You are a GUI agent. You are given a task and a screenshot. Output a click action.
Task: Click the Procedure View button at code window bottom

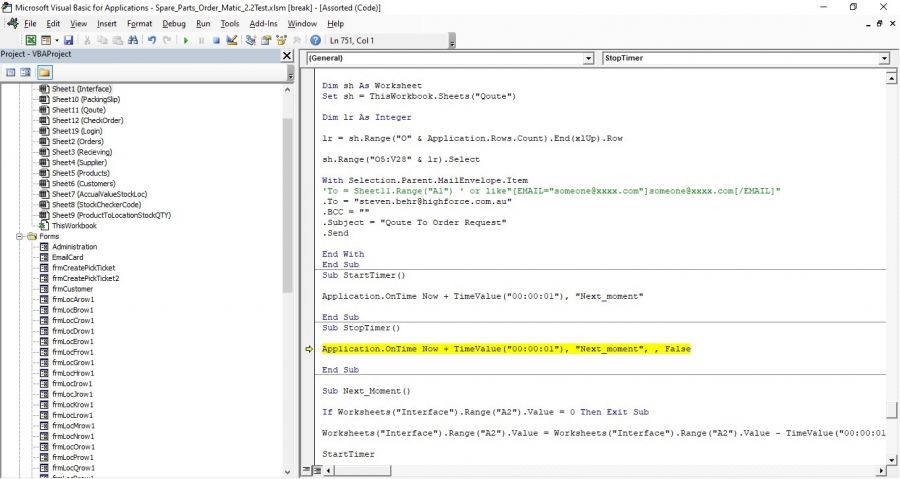(306, 470)
